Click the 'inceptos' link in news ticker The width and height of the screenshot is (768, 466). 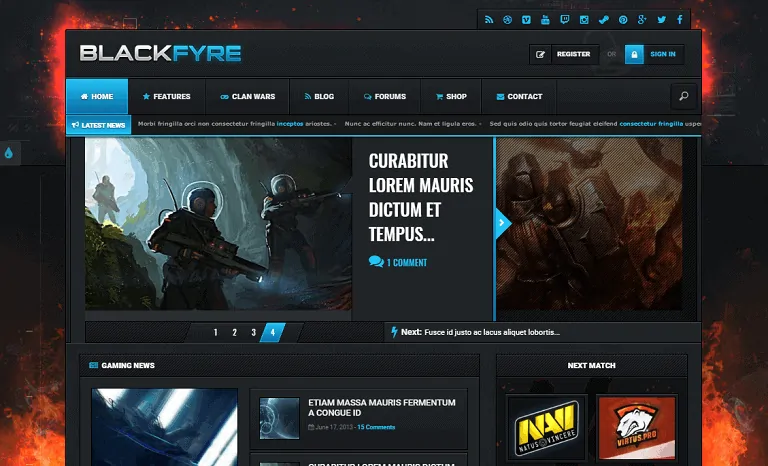290,124
